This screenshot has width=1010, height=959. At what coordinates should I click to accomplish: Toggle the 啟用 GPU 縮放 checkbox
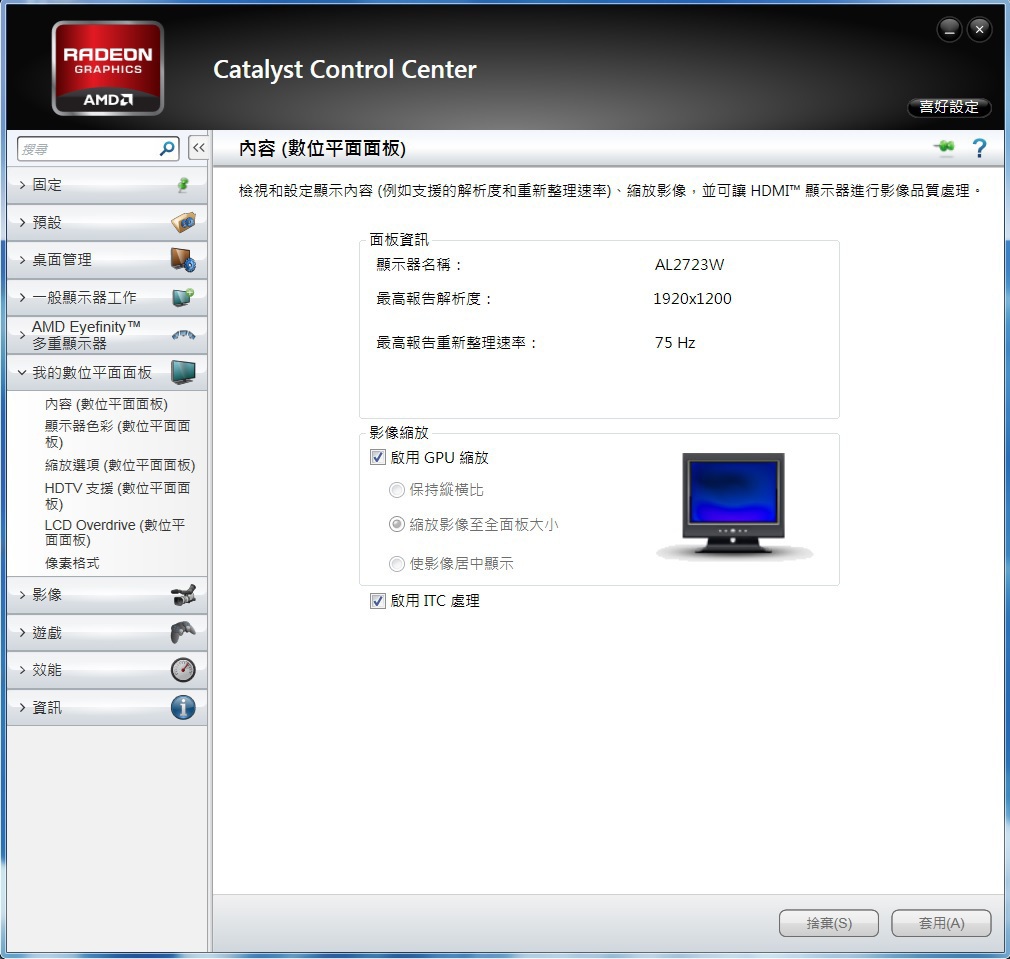pos(378,457)
